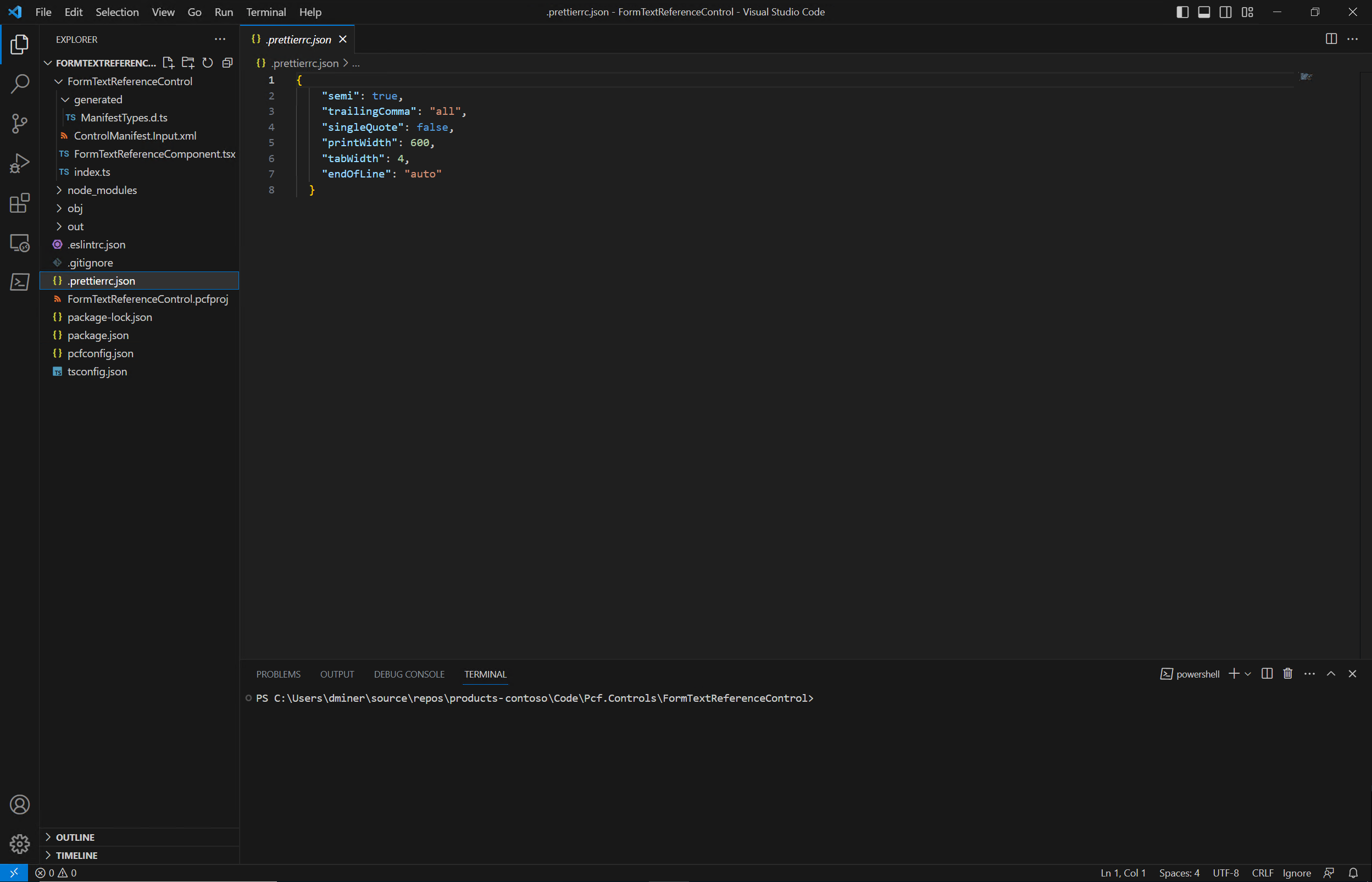Refresh the Explorer file tree
Image resolution: width=1372 pixels, height=882 pixels.
(208, 63)
